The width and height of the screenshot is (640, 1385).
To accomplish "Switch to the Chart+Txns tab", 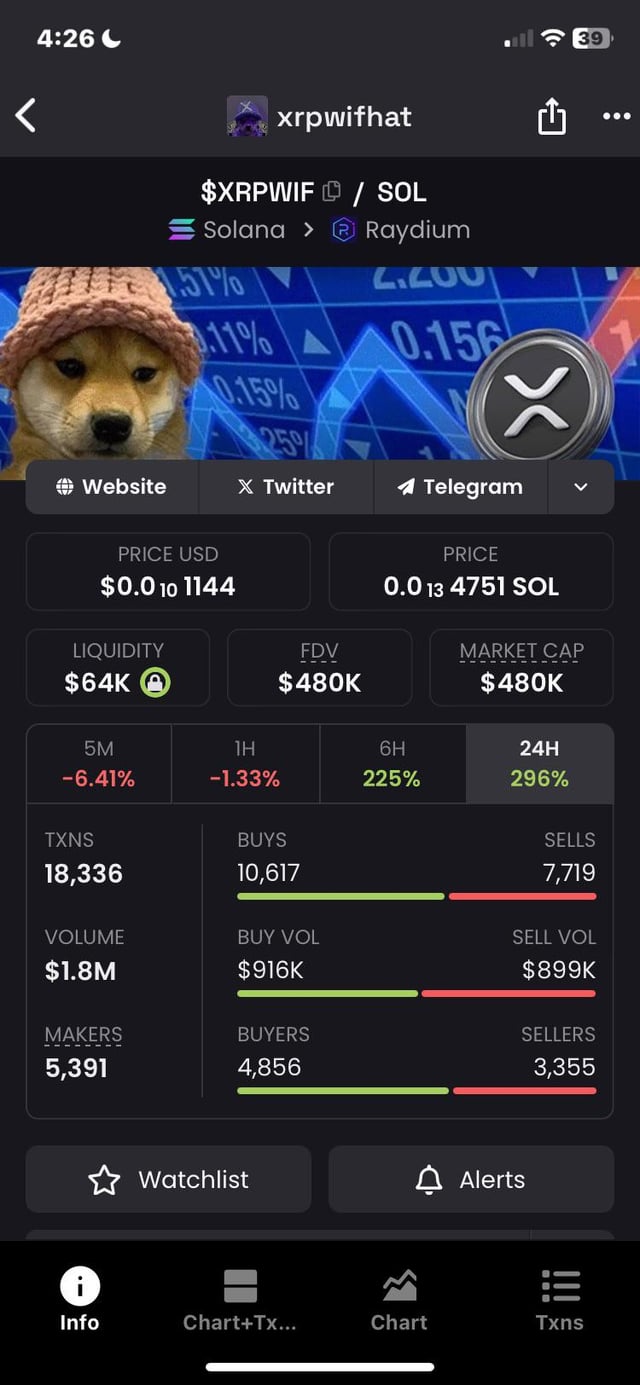I will 240,1300.
